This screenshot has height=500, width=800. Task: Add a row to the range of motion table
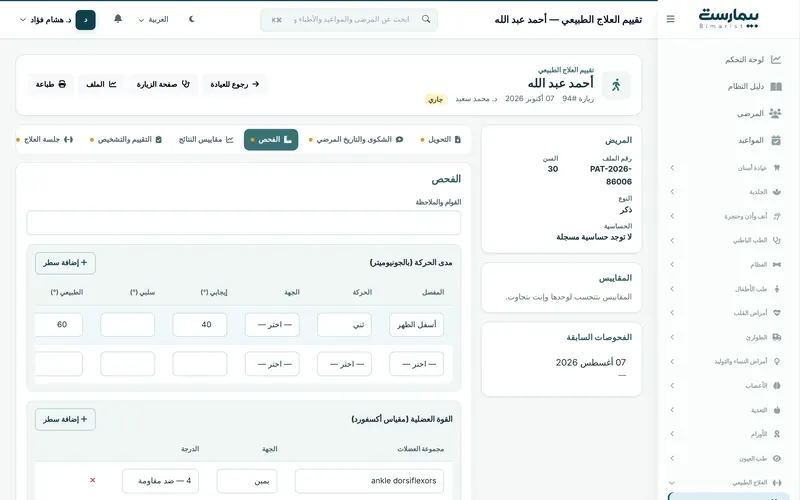pos(65,263)
